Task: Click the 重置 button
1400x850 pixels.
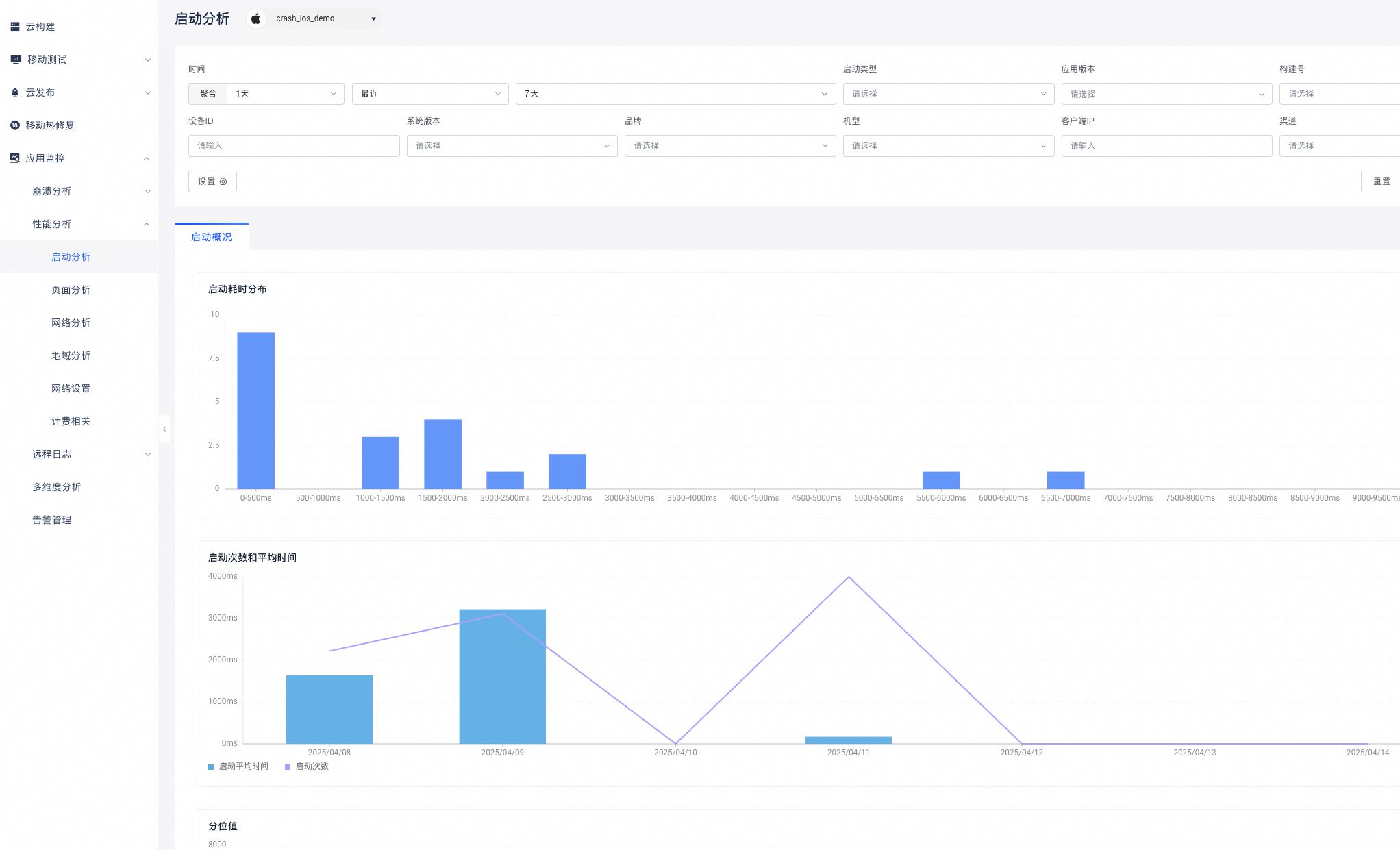Action: click(1381, 182)
